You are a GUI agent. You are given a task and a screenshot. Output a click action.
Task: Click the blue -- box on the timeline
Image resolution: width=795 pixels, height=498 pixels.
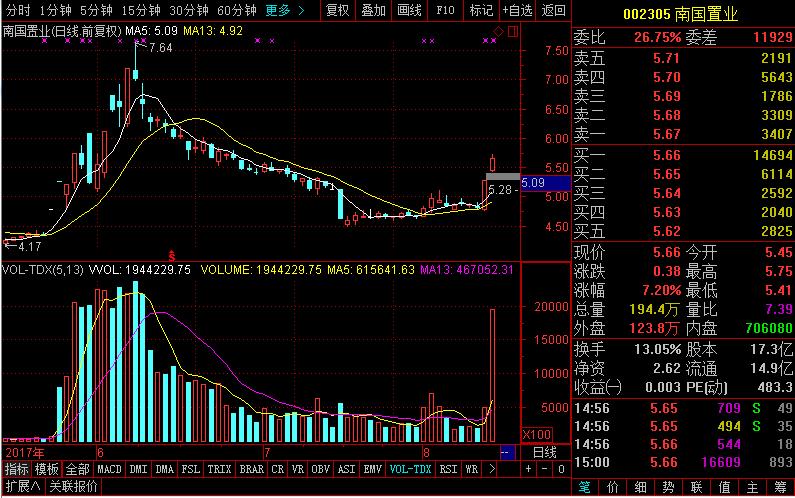507,452
